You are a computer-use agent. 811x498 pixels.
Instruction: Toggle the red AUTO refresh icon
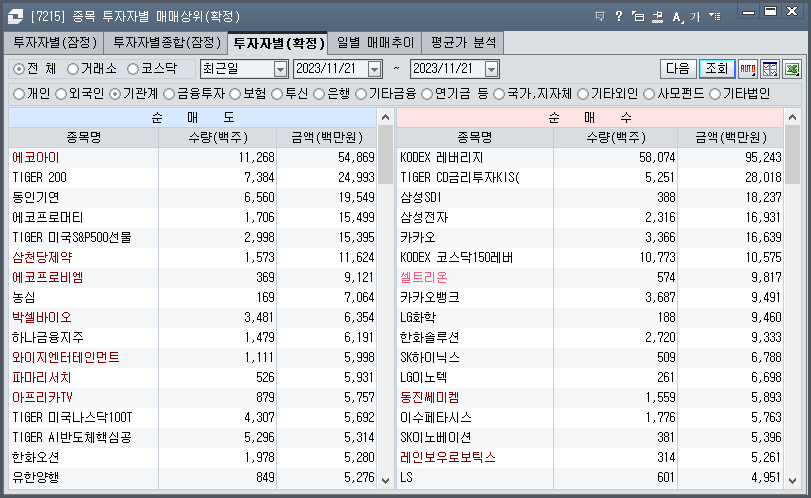click(x=747, y=69)
